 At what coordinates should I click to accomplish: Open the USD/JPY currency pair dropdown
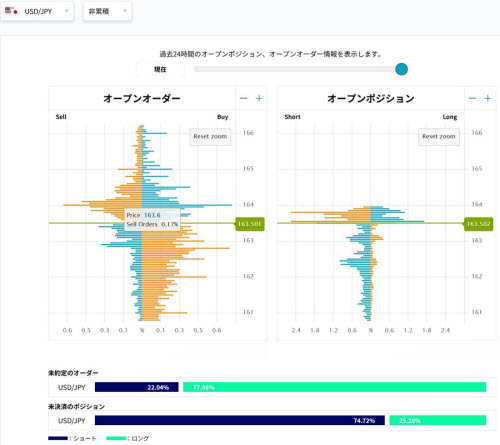37,11
